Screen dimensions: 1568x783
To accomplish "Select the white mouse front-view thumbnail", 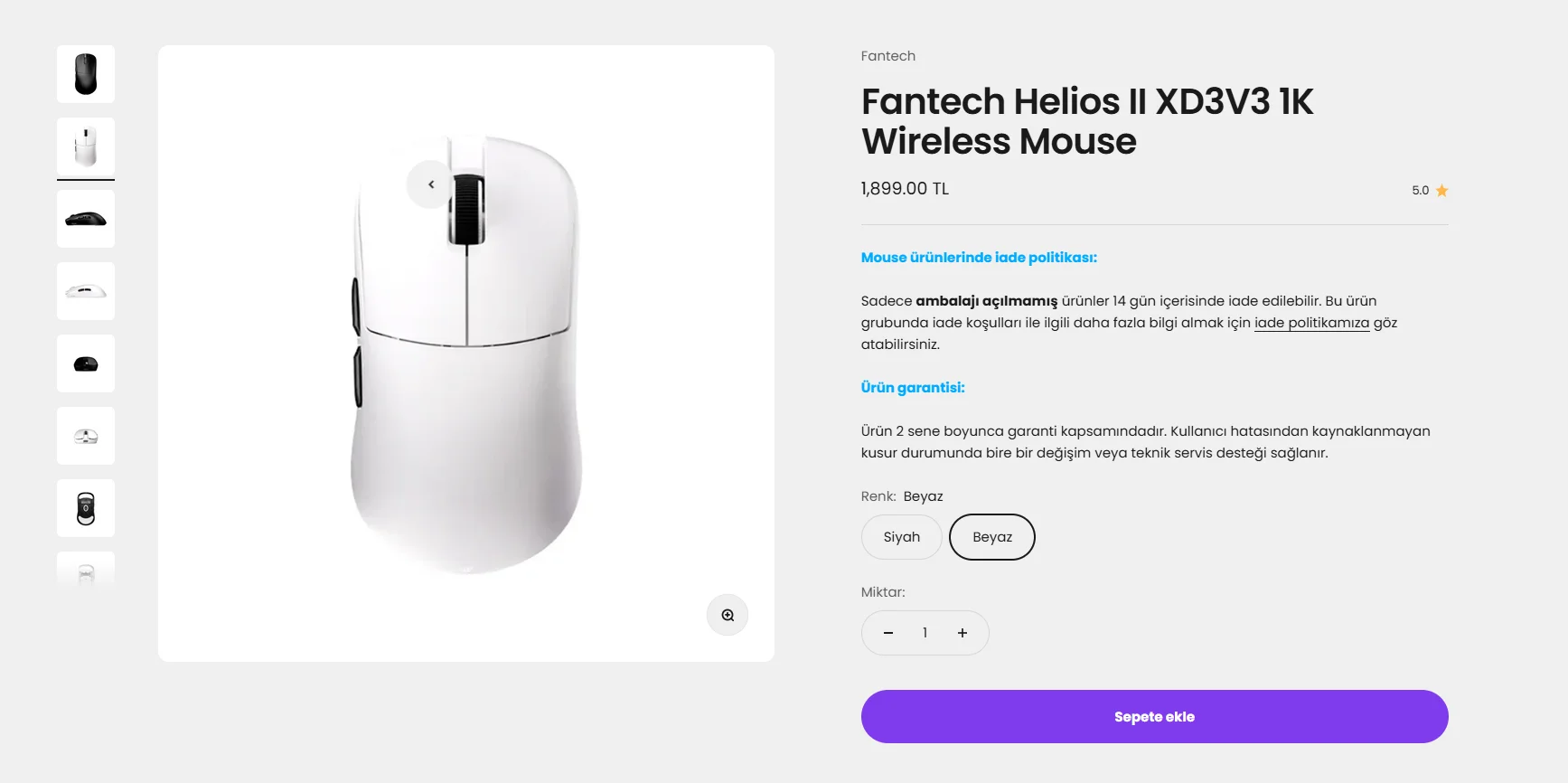I will pyautogui.click(x=86, y=436).
